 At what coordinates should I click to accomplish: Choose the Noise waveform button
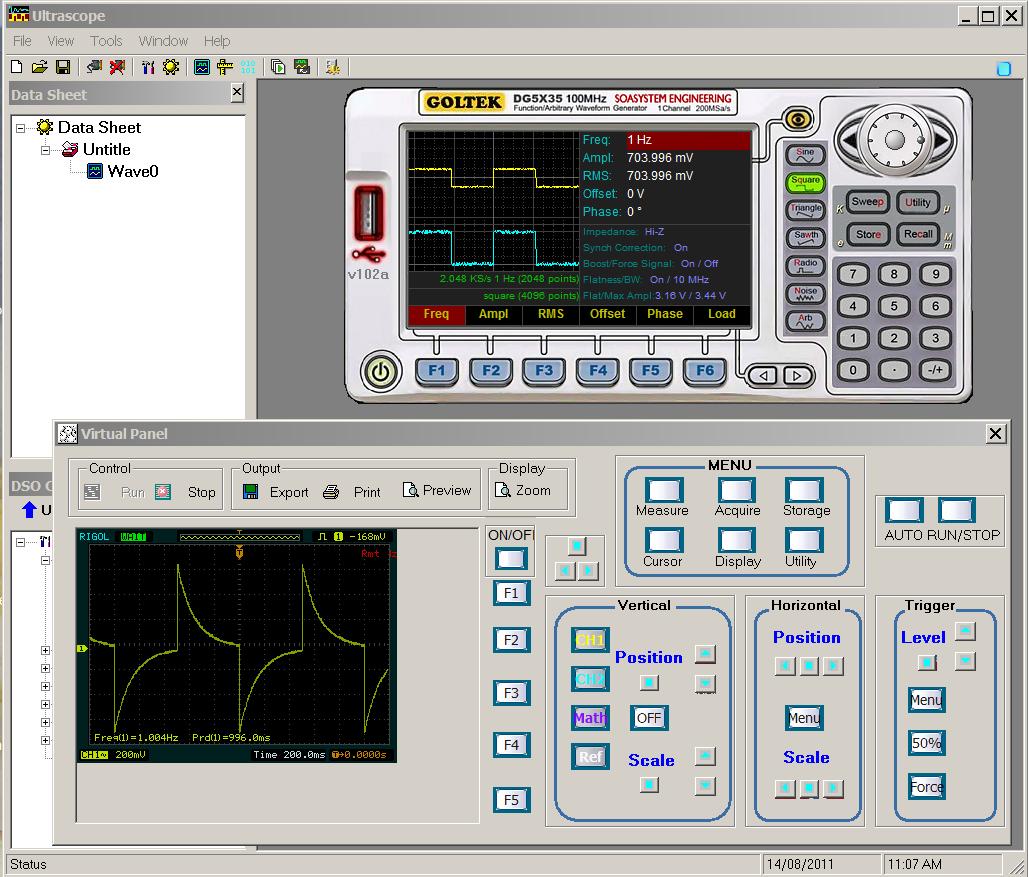tap(805, 293)
